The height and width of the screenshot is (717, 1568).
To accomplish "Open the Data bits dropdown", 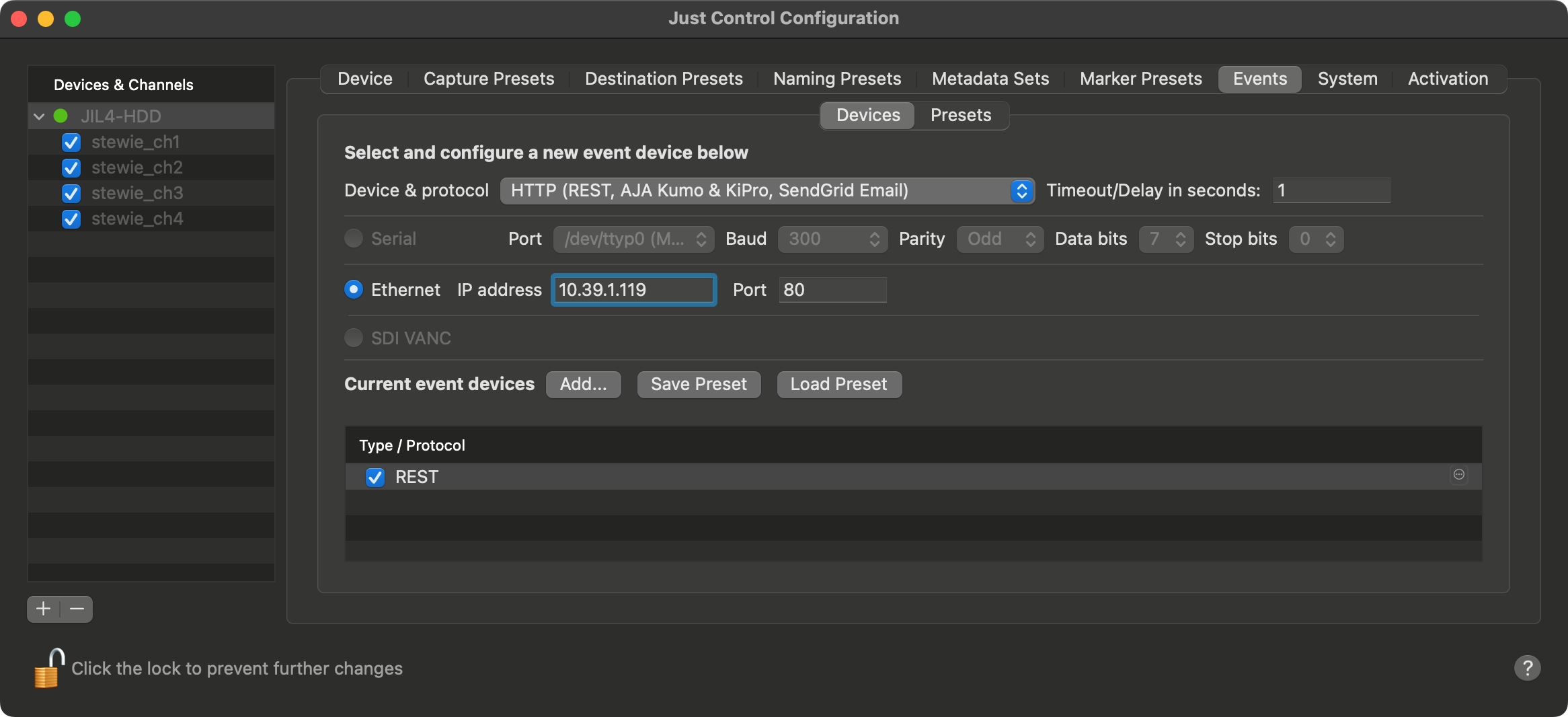I will (1166, 239).
